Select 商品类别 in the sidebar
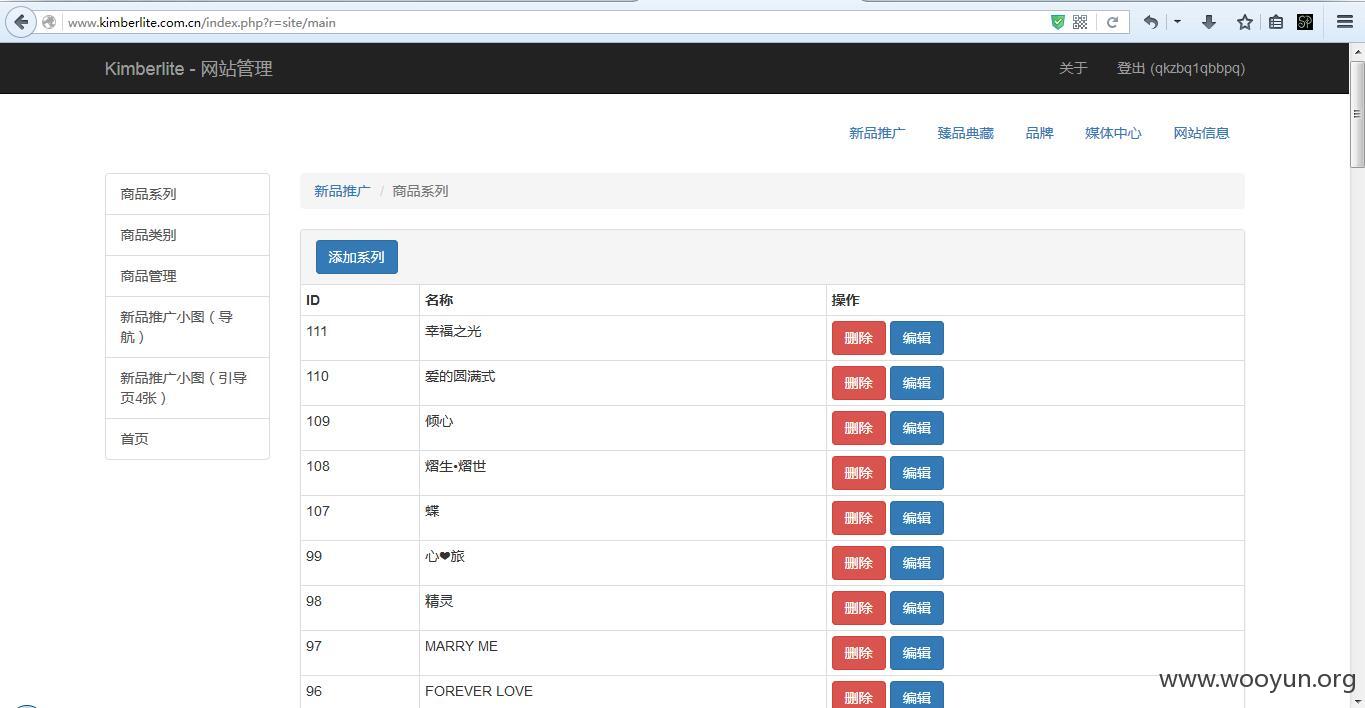 coord(187,235)
